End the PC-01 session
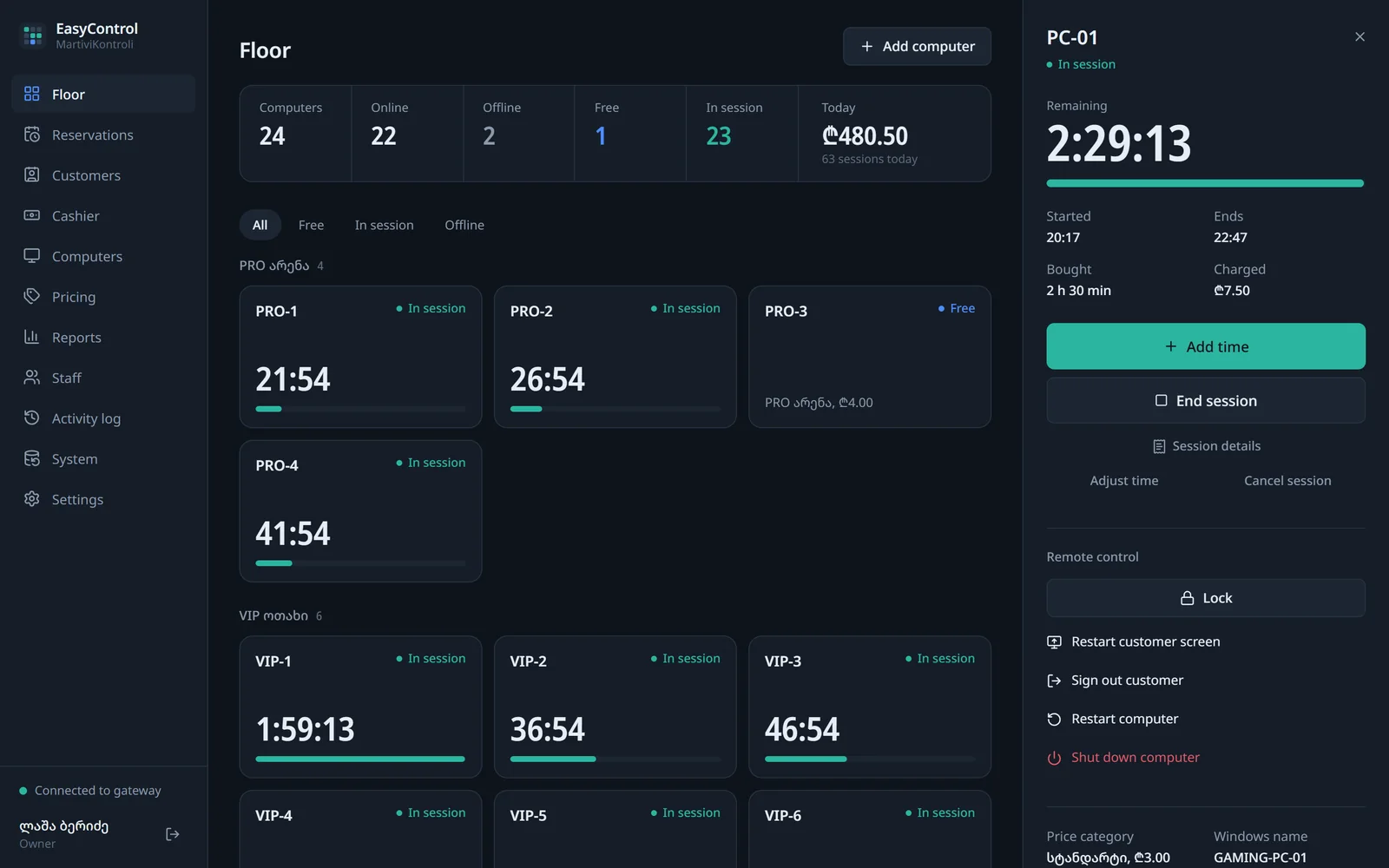1389x868 pixels. (x=1206, y=400)
